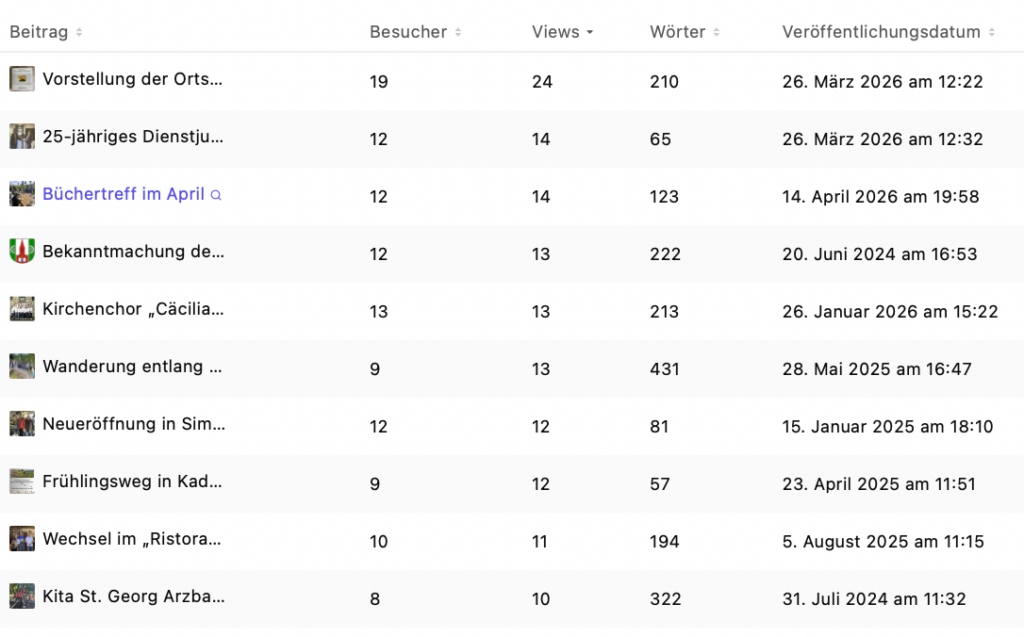This screenshot has height=637, width=1024.
Task: Click the Bekanntmachung coat-of-arms thumbnail
Action: pos(22,252)
